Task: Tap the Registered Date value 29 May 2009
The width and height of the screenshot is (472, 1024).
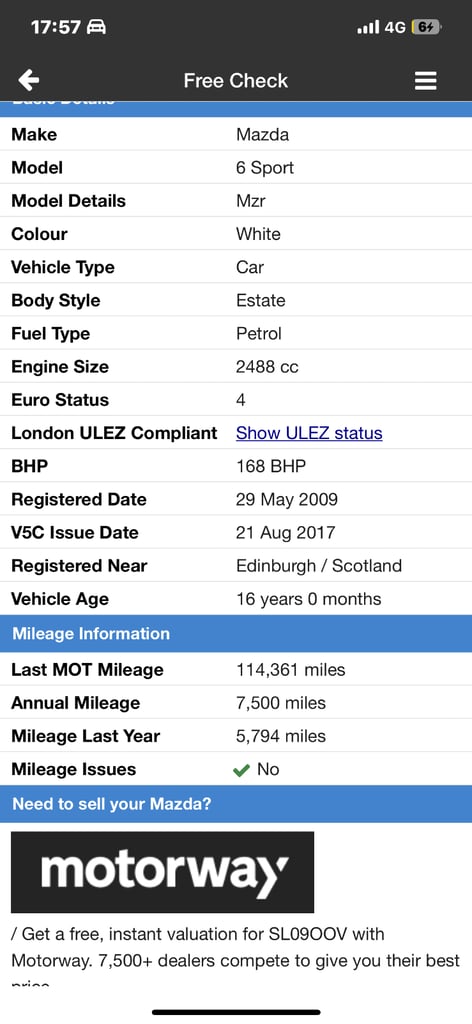Action: click(x=287, y=500)
